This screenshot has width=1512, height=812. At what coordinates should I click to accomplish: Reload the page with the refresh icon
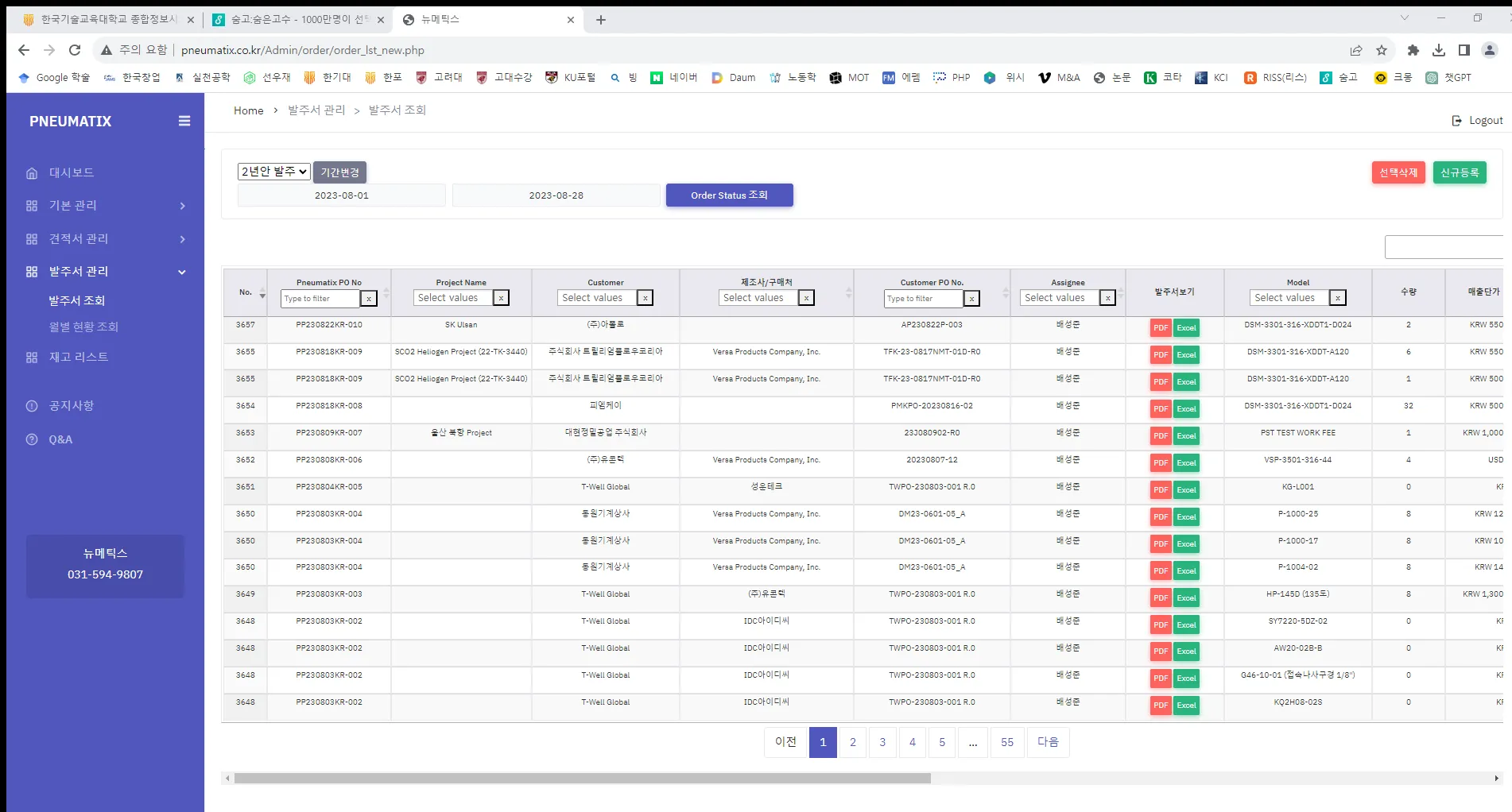75,50
